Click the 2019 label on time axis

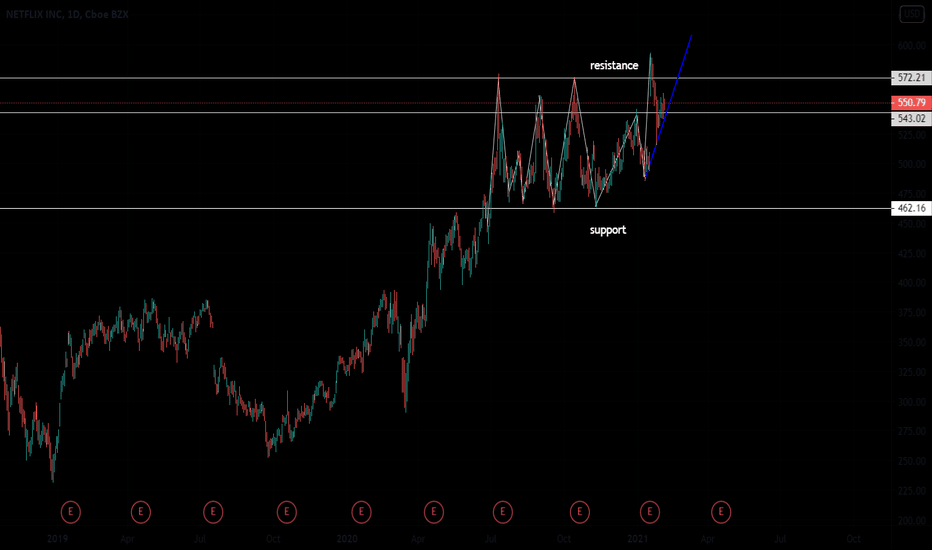click(57, 539)
